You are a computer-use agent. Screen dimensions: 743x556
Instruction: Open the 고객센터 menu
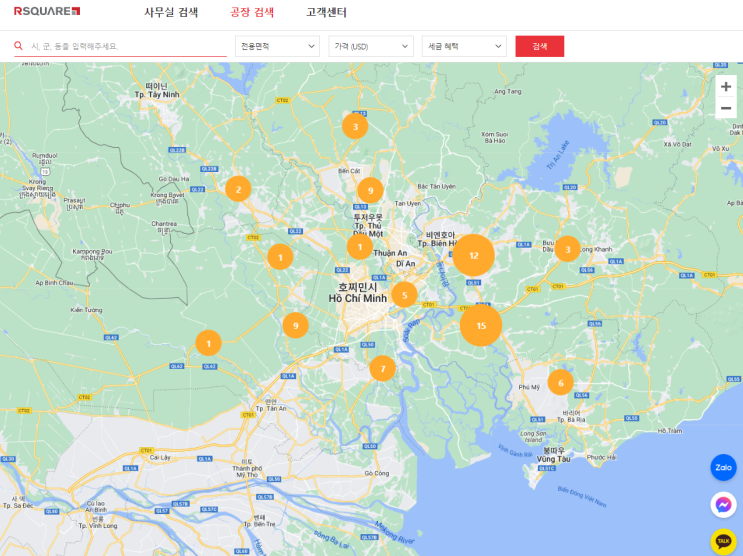[326, 12]
